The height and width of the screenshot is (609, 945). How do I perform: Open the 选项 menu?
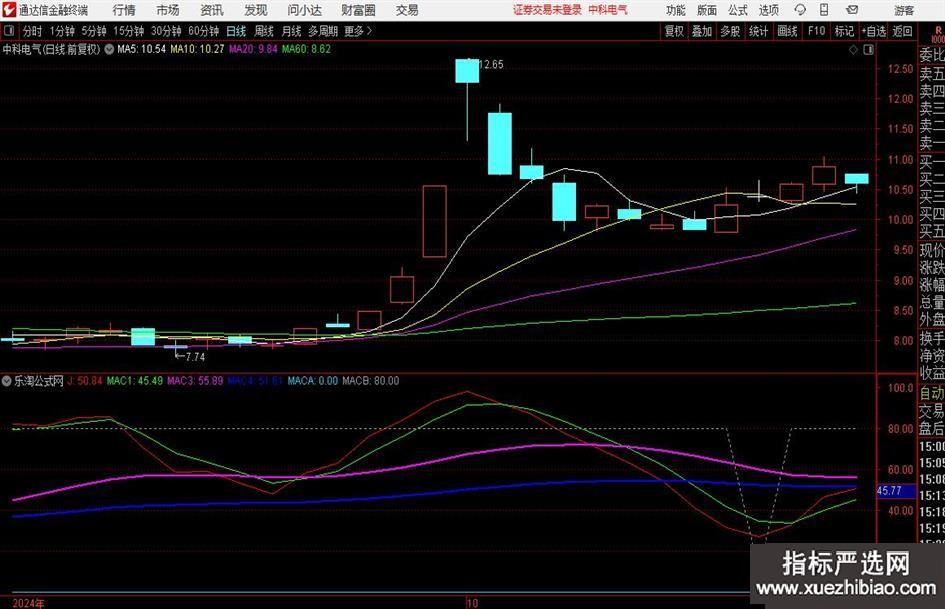click(x=768, y=10)
